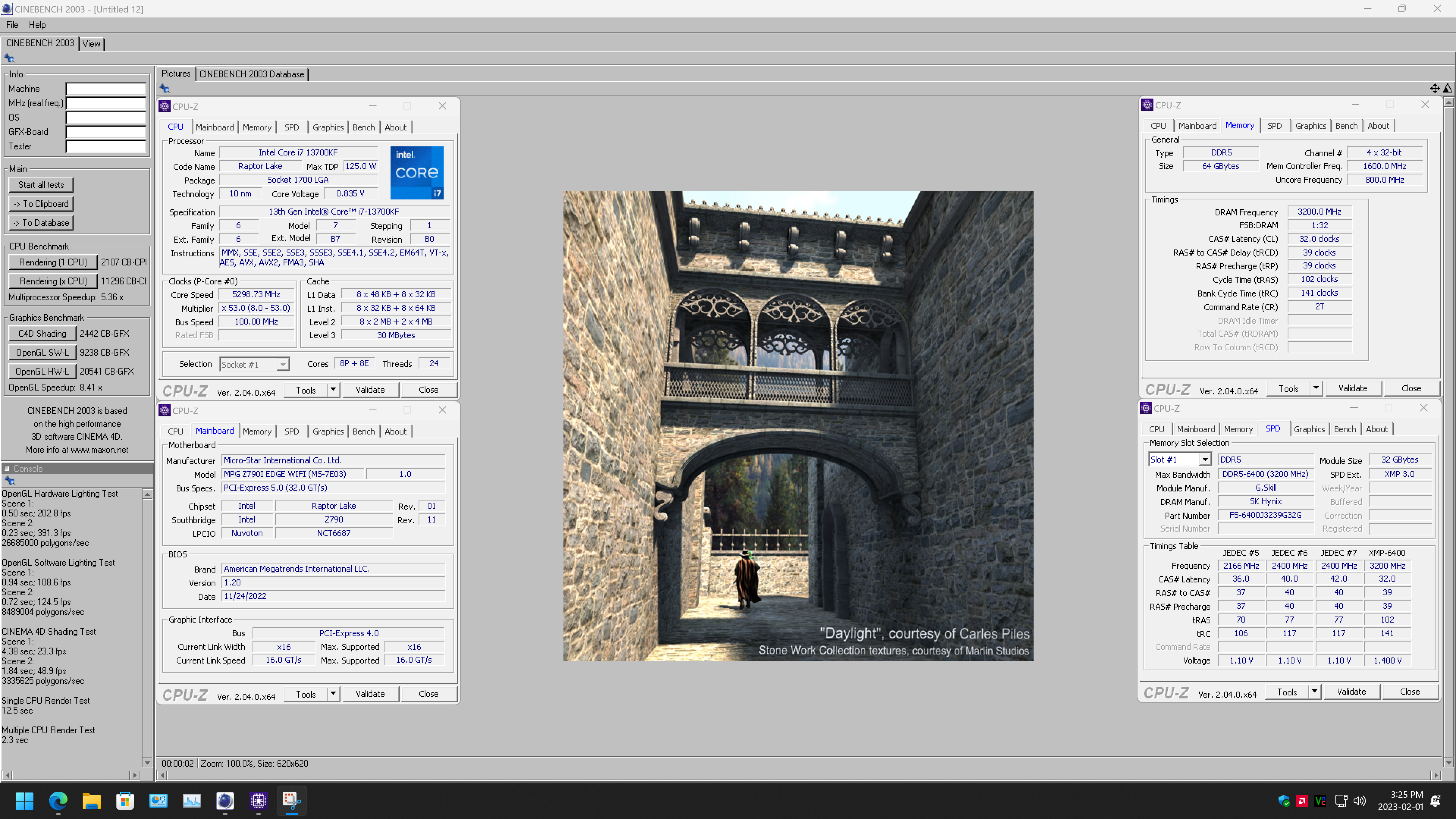Image resolution: width=1456 pixels, height=819 pixels.
Task: Select Graphics tab in CPU-Z Memory window
Action: click(1310, 126)
